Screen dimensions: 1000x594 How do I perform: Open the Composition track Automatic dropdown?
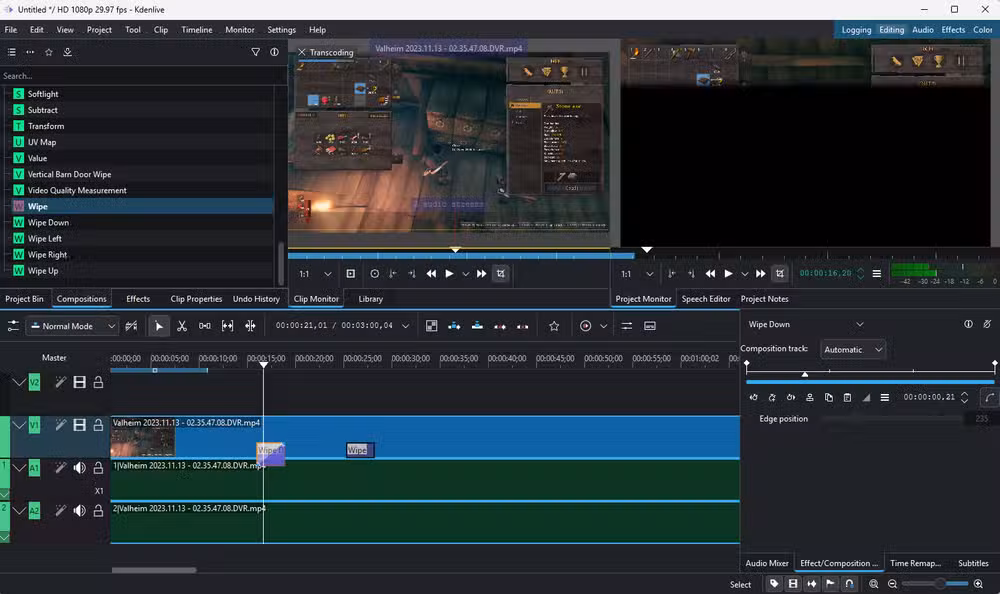pyautogui.click(x=853, y=350)
